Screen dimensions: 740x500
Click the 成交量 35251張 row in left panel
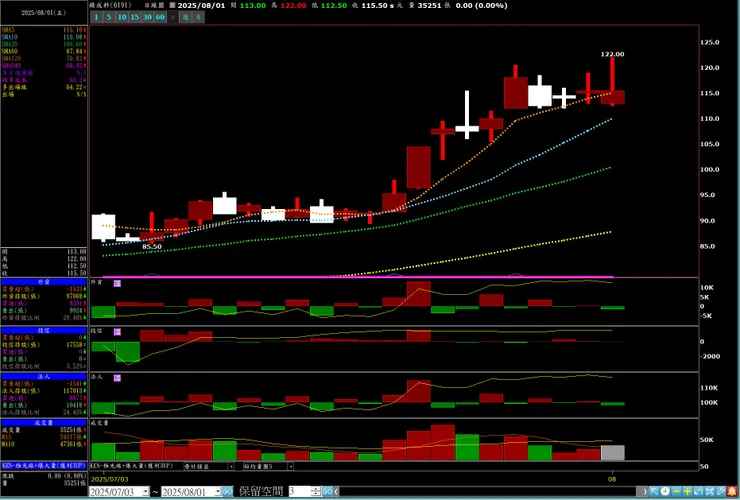coord(44,430)
